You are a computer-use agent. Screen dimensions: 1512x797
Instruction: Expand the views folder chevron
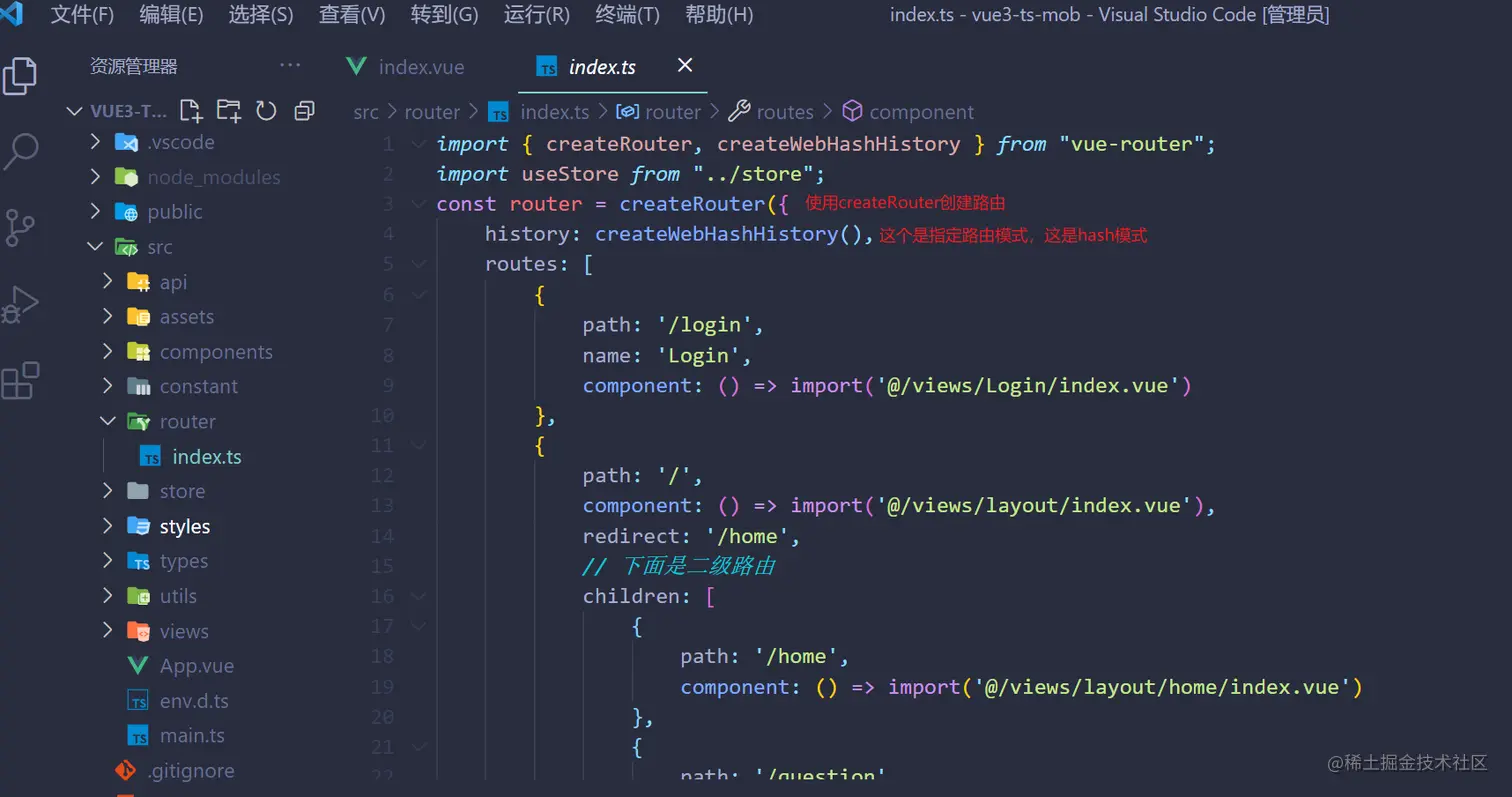click(108, 632)
